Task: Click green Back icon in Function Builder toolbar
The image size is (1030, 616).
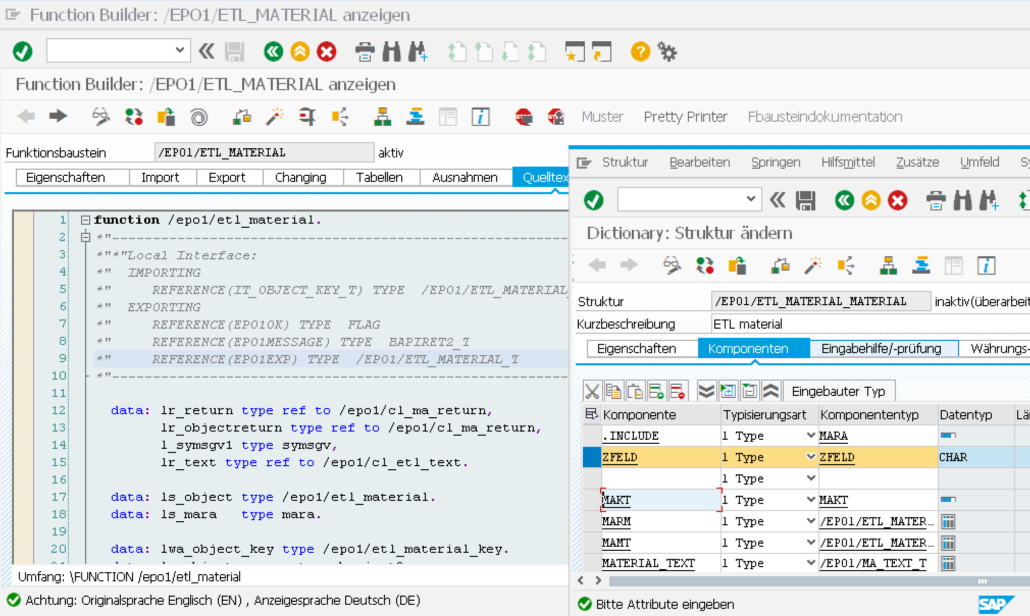Action: click(273, 51)
